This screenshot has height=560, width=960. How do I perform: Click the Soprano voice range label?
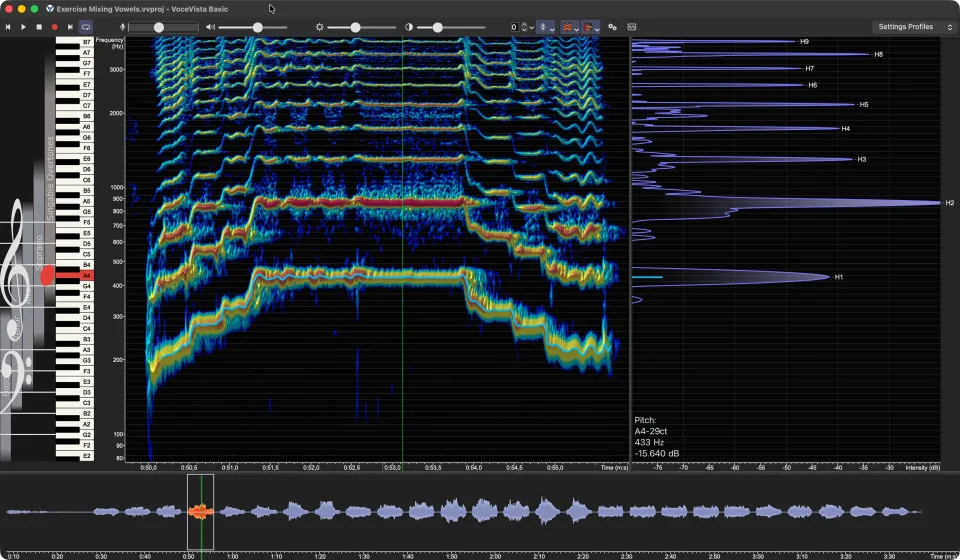pyautogui.click(x=39, y=253)
